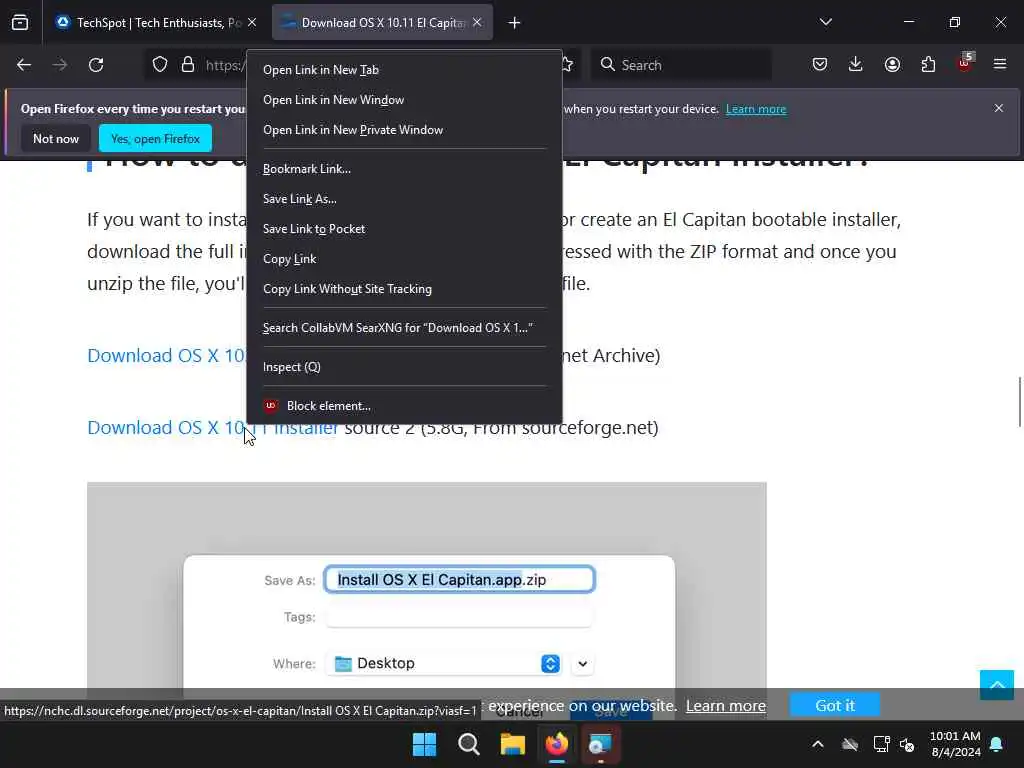Save page to Pocket icon
Viewport: 1024px width, 768px height.
tap(820, 65)
